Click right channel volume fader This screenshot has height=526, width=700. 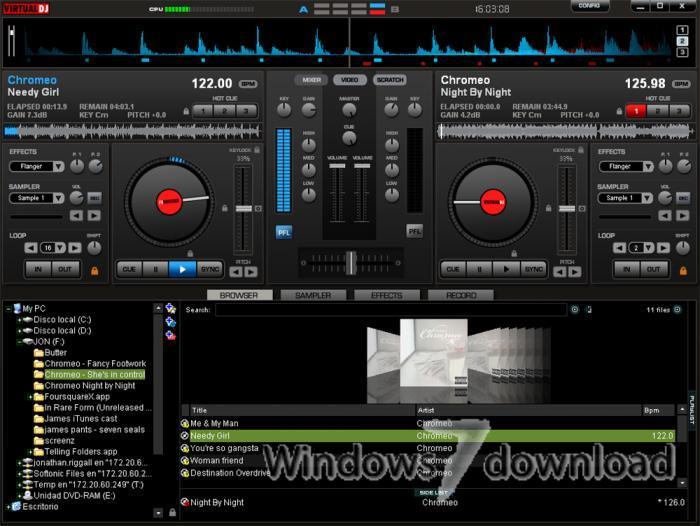pos(362,166)
